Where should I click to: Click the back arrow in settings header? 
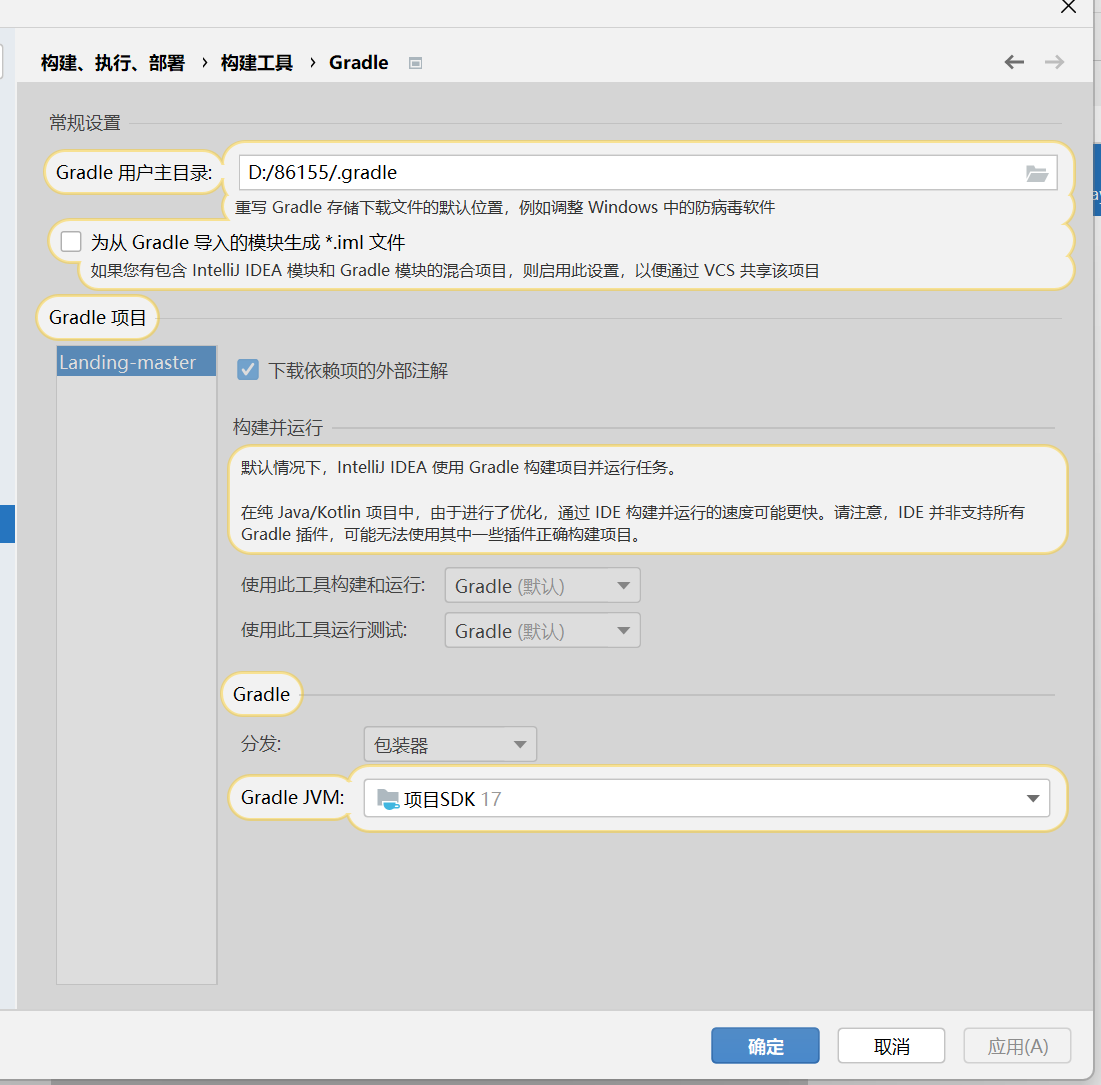click(1014, 63)
